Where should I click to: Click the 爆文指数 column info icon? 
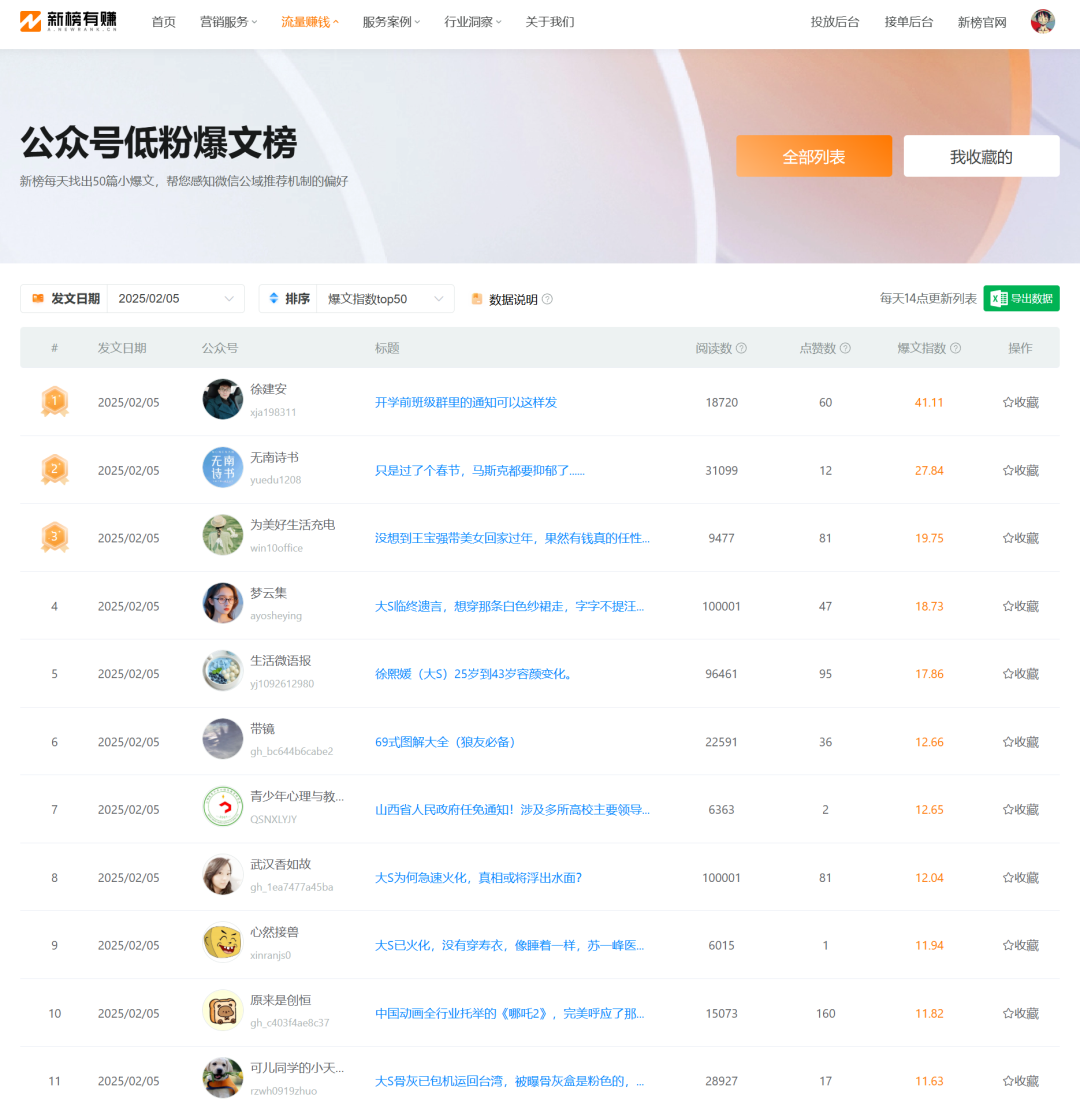955,348
